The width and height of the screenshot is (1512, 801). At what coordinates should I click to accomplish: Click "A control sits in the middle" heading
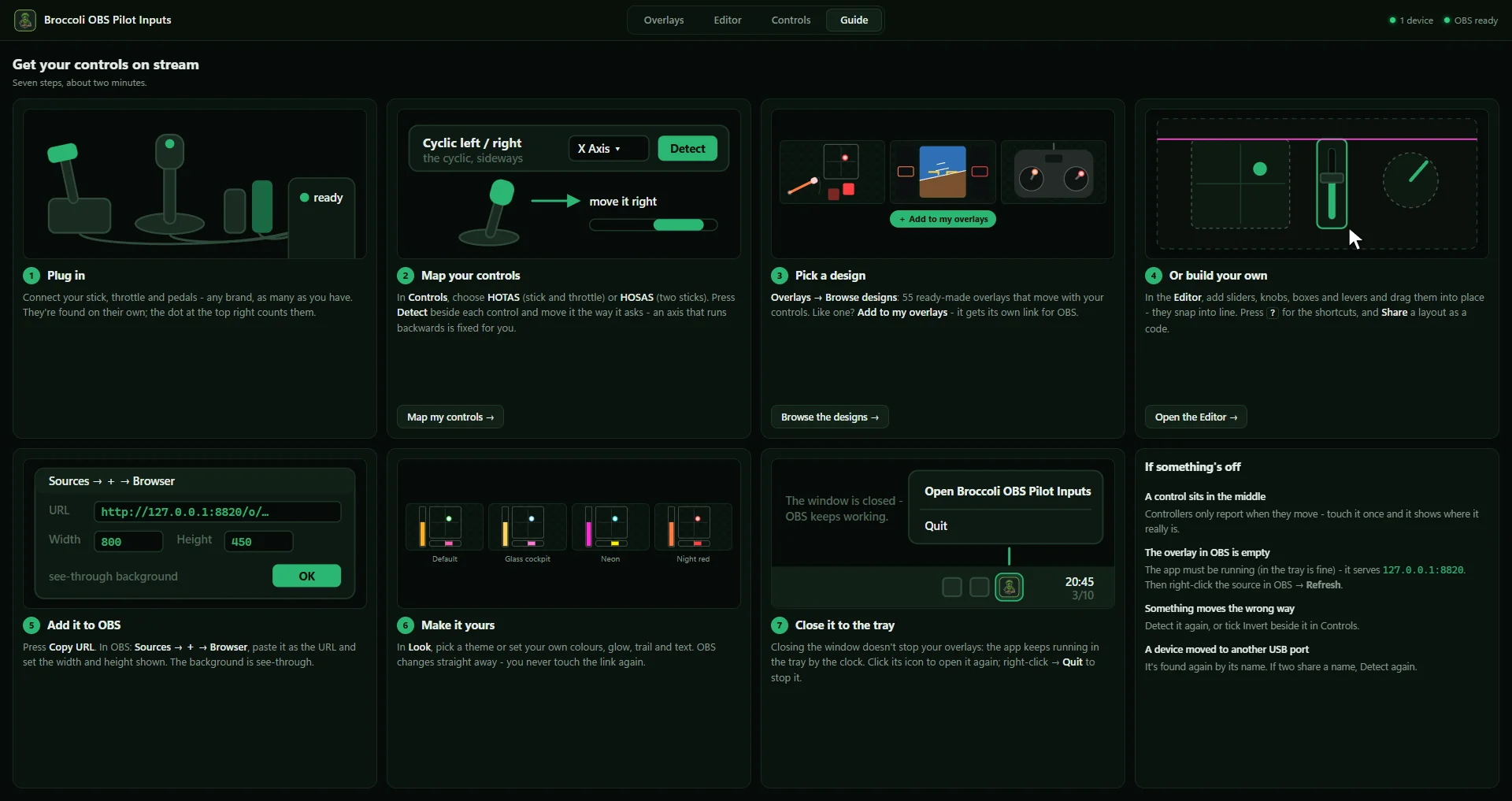[1205, 497]
